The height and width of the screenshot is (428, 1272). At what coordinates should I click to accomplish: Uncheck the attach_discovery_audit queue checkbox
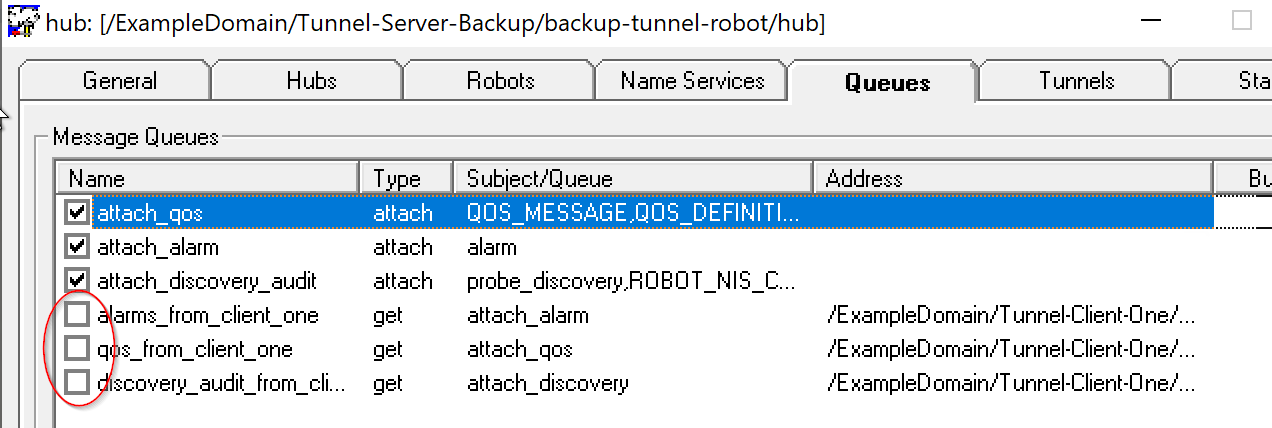(76, 281)
